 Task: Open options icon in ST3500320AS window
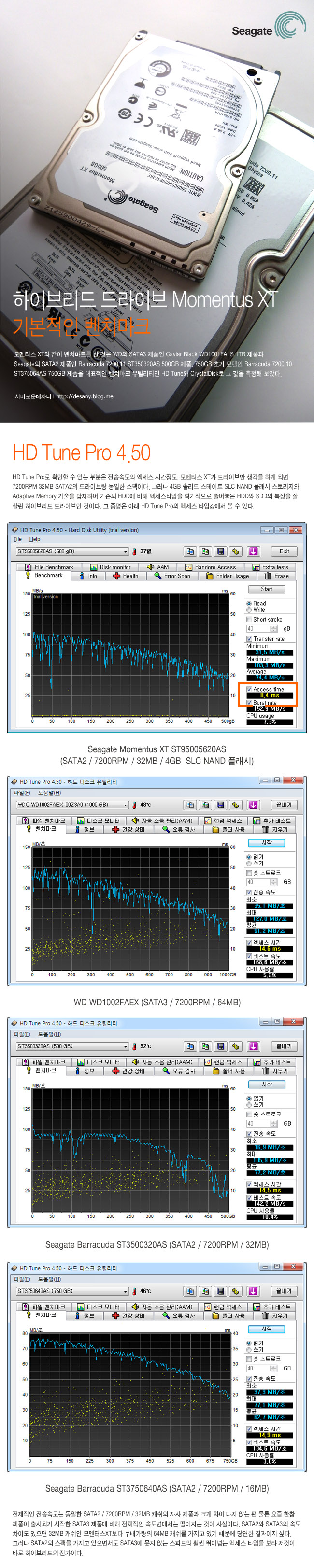click(x=236, y=1046)
